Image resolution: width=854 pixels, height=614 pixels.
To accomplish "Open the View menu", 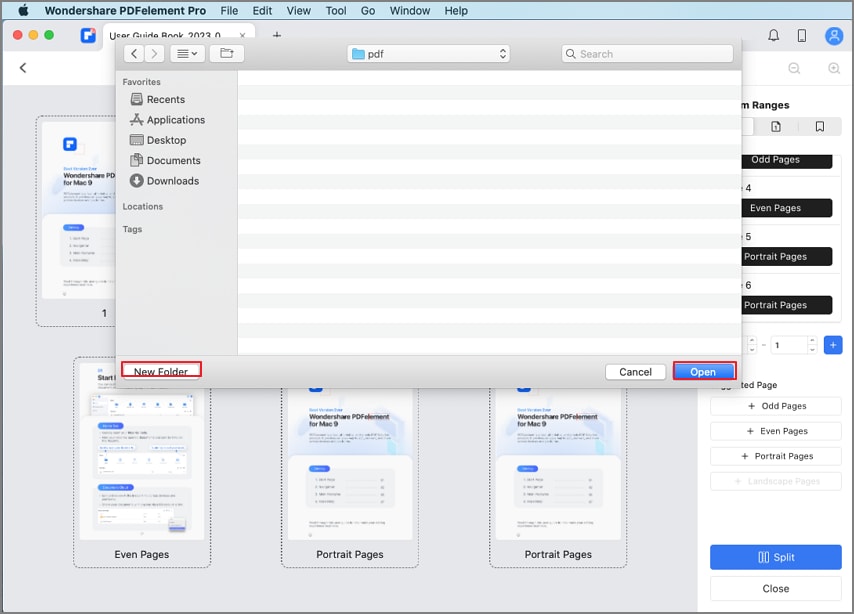I will point(298,10).
